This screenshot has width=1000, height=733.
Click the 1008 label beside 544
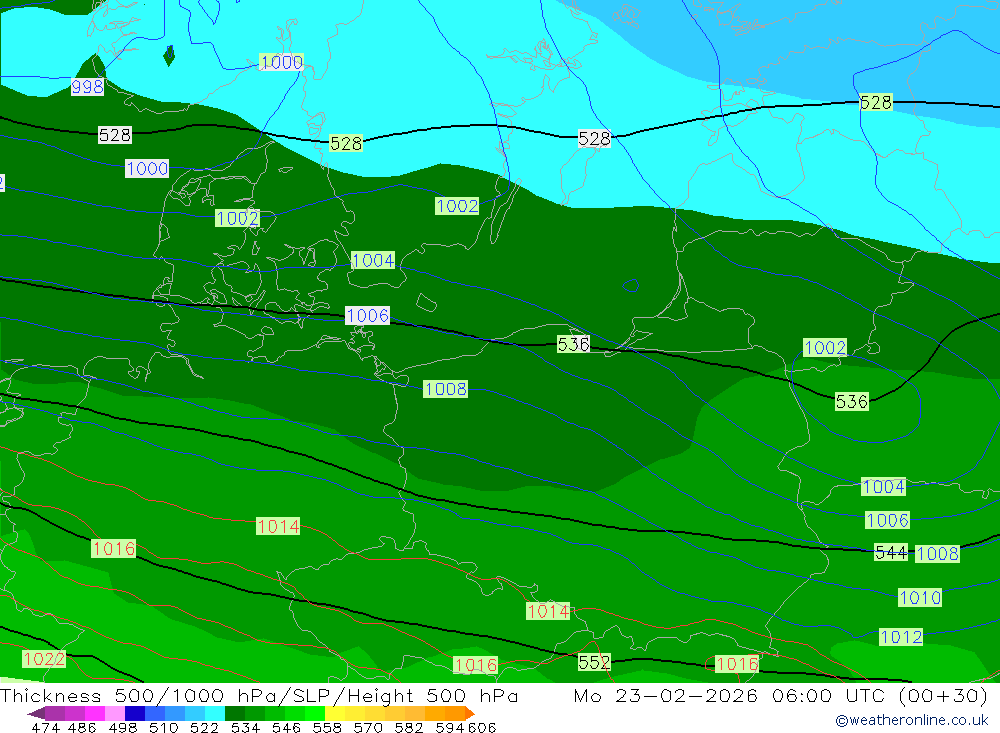coord(937,554)
